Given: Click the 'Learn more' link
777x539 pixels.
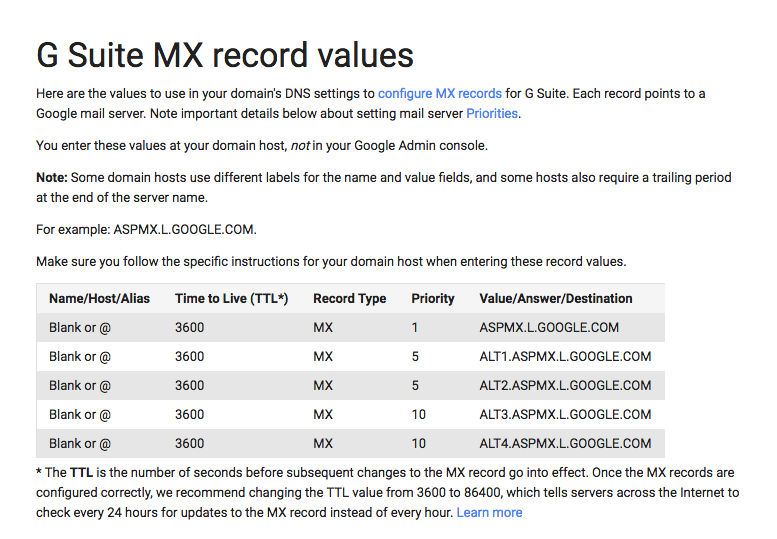Looking at the screenshot, I should coord(489,512).
